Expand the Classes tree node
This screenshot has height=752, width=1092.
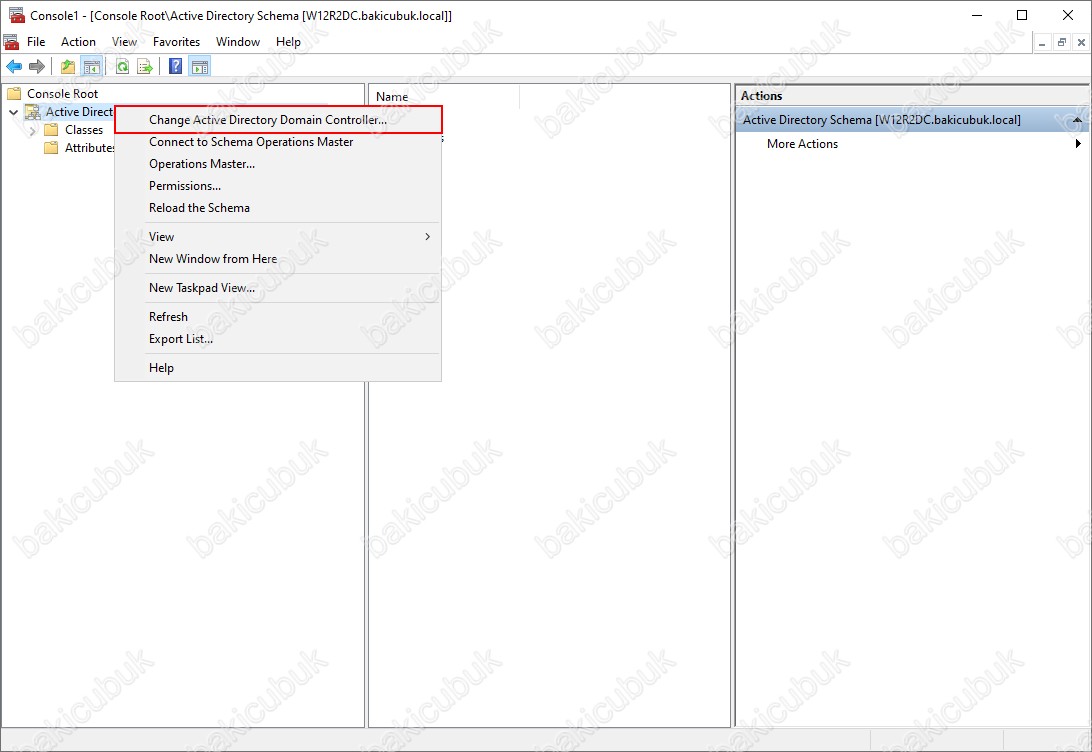pos(32,130)
